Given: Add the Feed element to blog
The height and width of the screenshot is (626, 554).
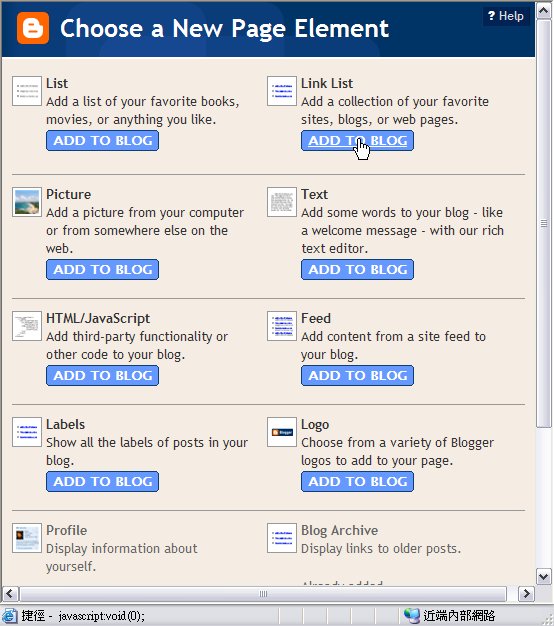Looking at the screenshot, I should pyautogui.click(x=358, y=375).
